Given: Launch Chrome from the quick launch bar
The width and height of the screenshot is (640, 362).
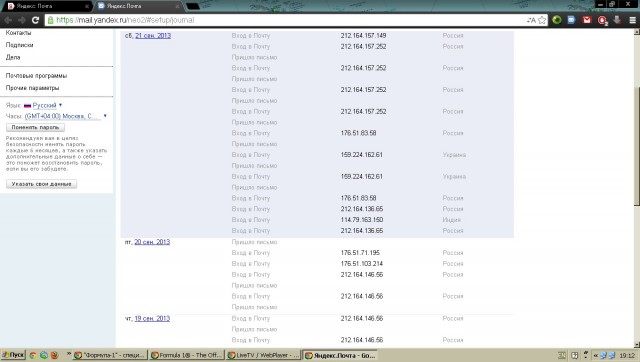Looking at the screenshot, I should pos(33,355).
